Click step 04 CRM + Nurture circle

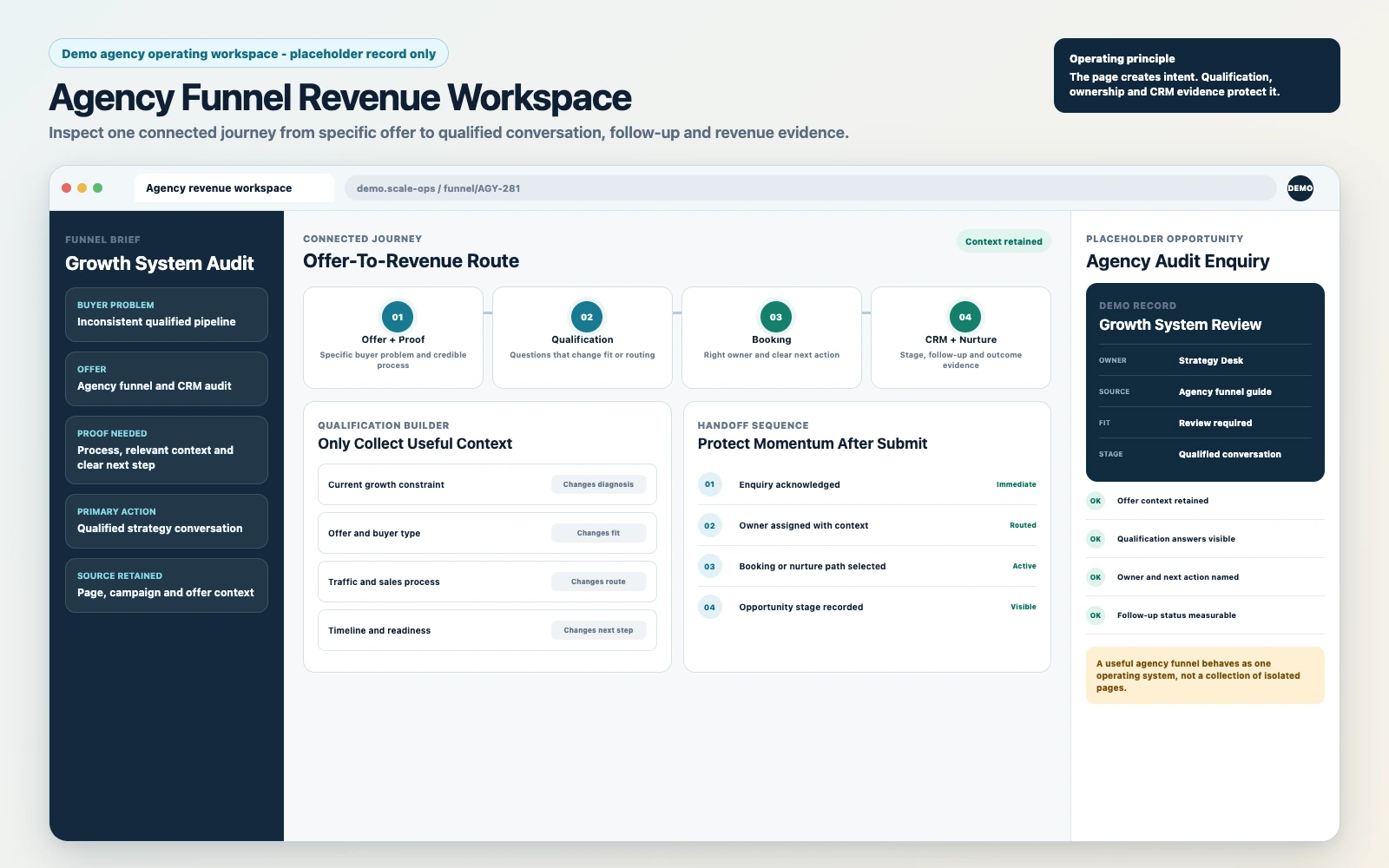[x=965, y=317]
